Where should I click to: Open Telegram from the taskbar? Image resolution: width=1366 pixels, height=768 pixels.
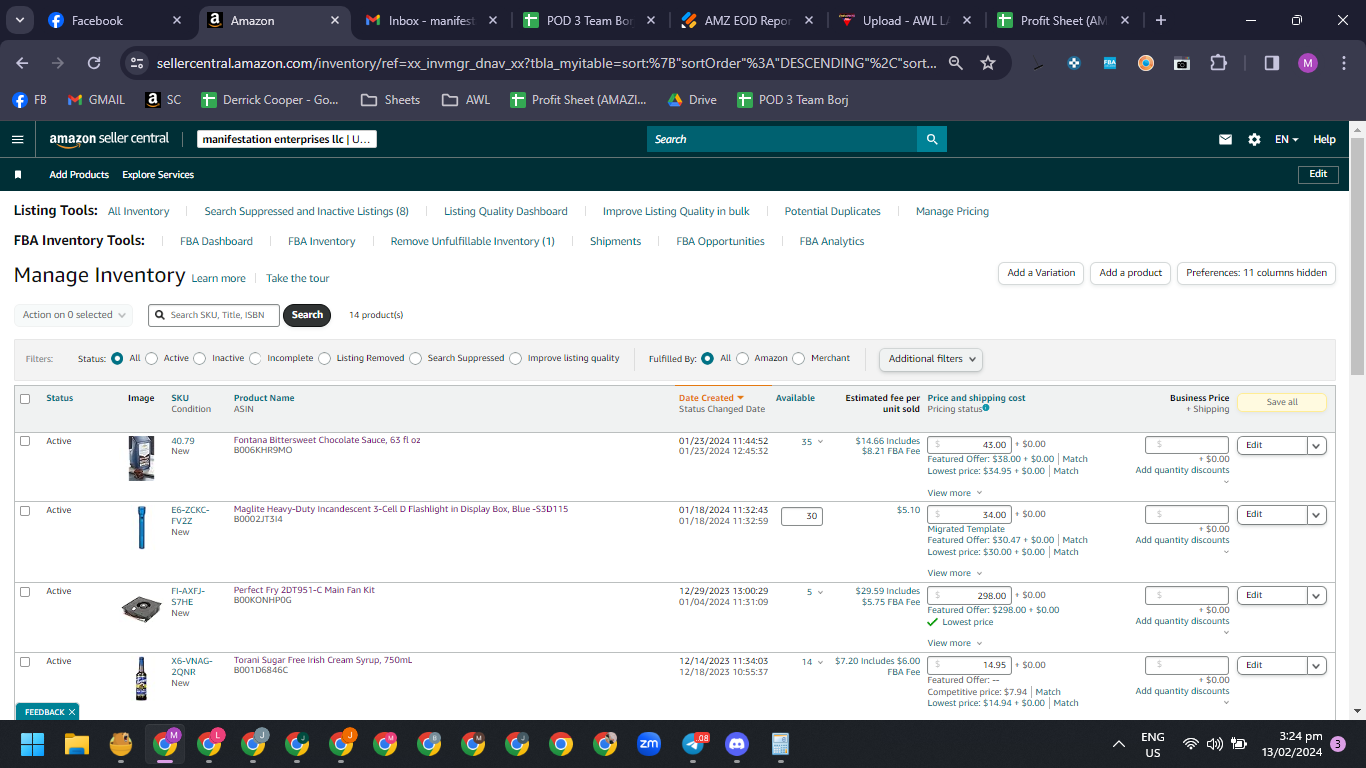click(693, 744)
